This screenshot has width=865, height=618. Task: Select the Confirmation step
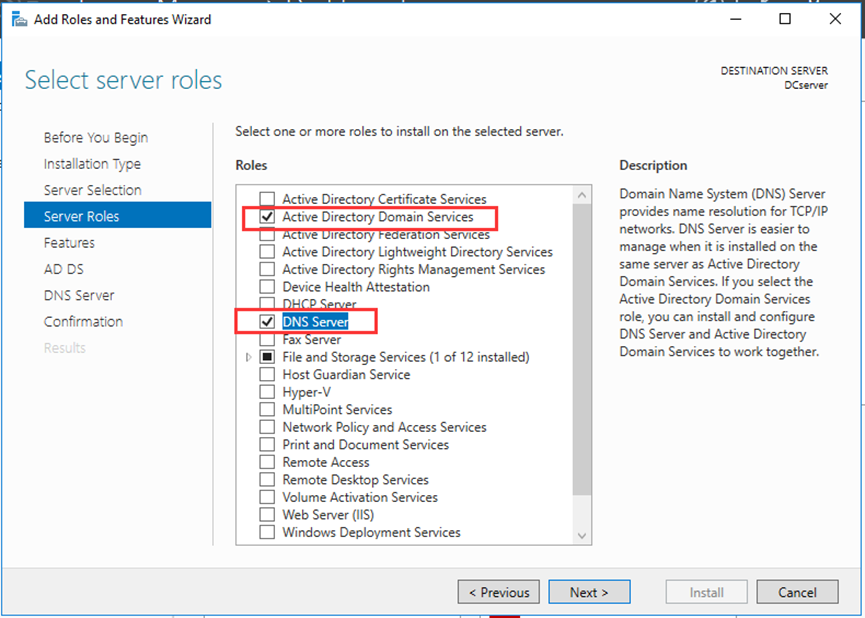pyautogui.click(x=83, y=321)
